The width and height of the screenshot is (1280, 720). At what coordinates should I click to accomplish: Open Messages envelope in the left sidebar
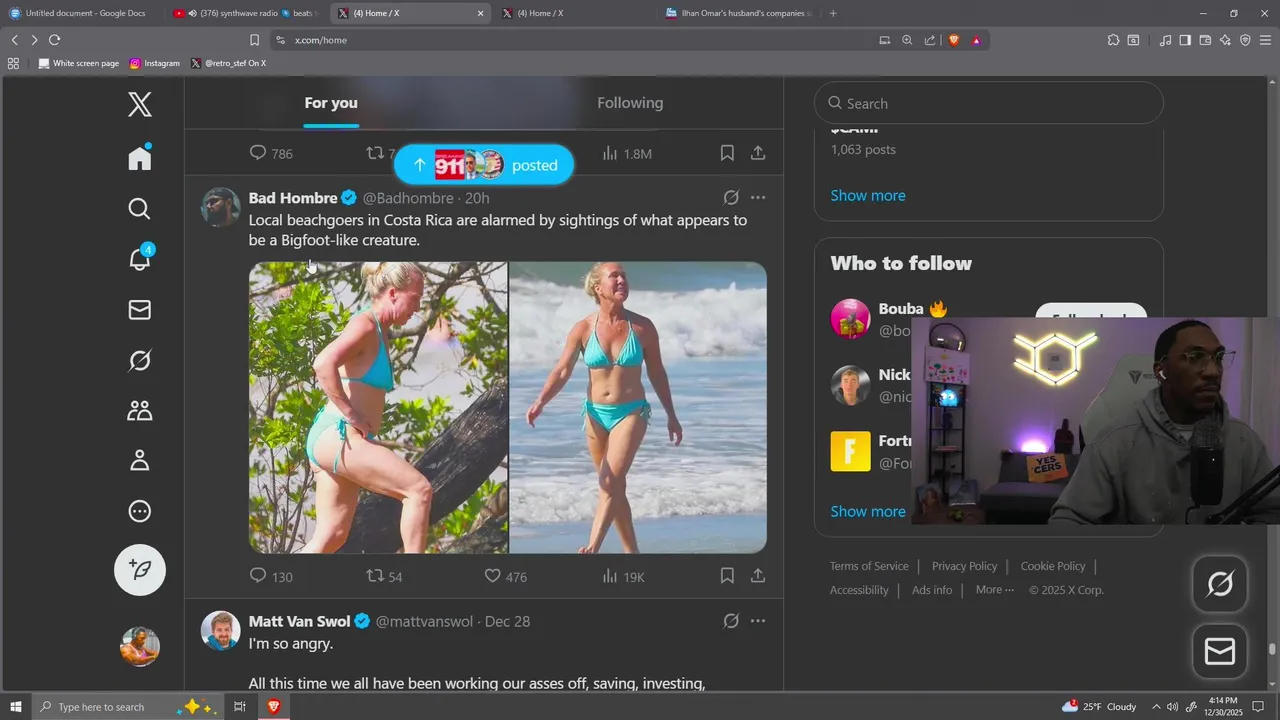[x=140, y=310]
